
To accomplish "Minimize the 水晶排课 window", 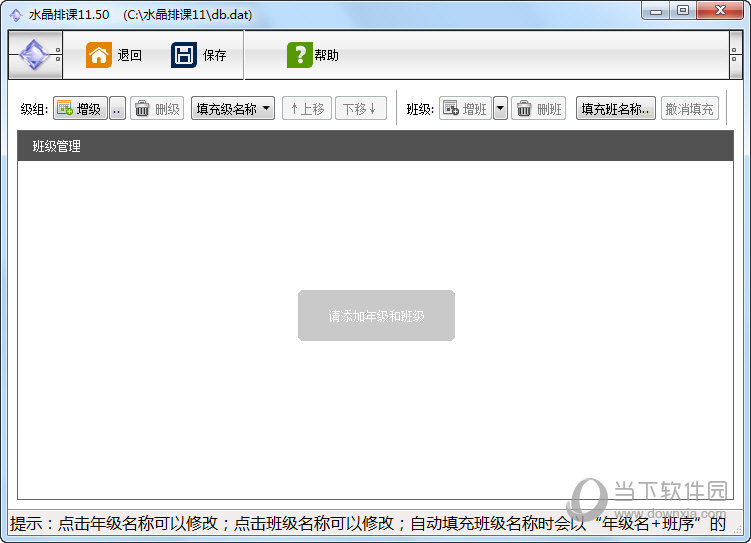I will point(656,11).
